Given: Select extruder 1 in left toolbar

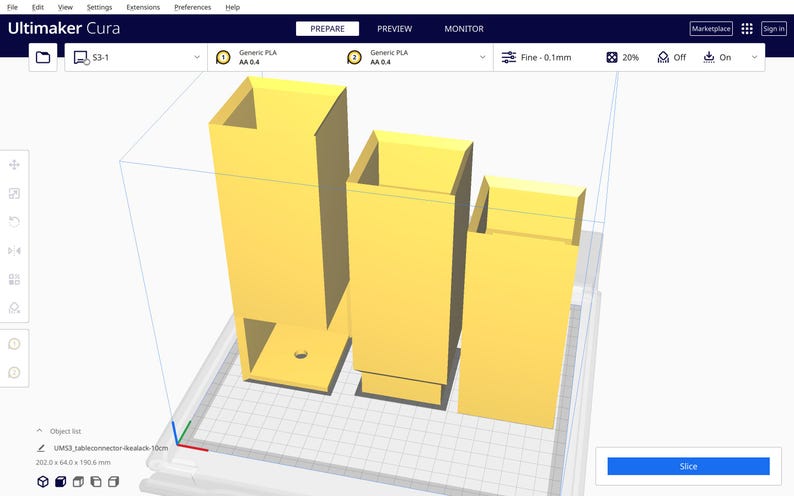Looking at the screenshot, I should tap(14, 344).
